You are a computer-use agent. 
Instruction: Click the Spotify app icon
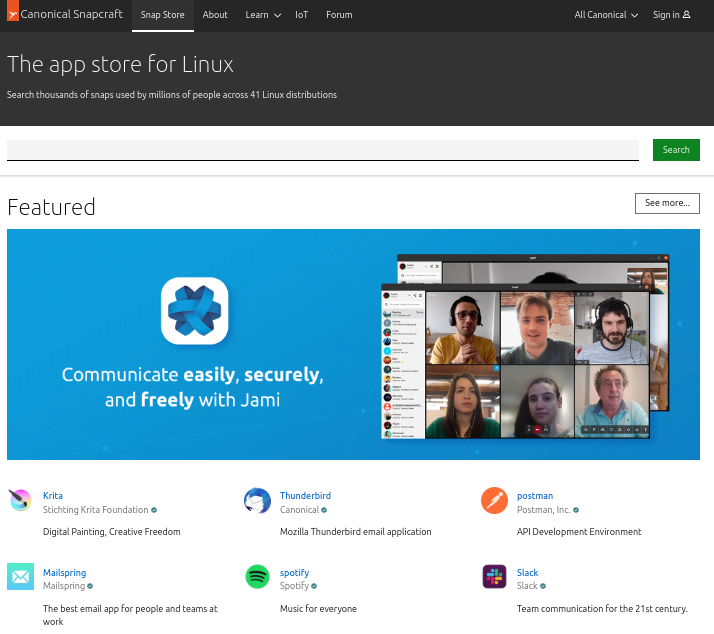258,577
